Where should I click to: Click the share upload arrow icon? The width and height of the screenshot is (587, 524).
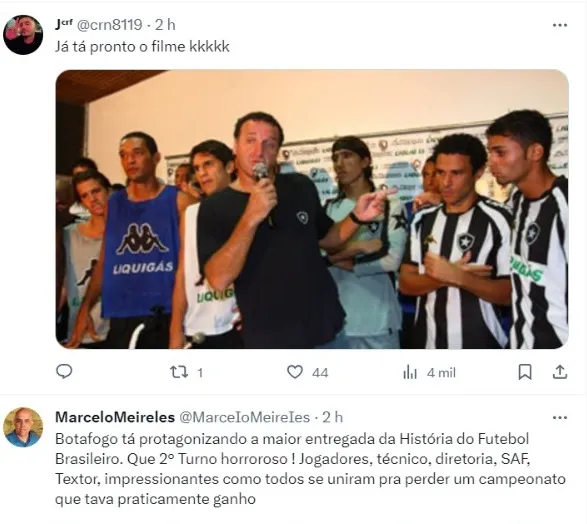(560, 372)
